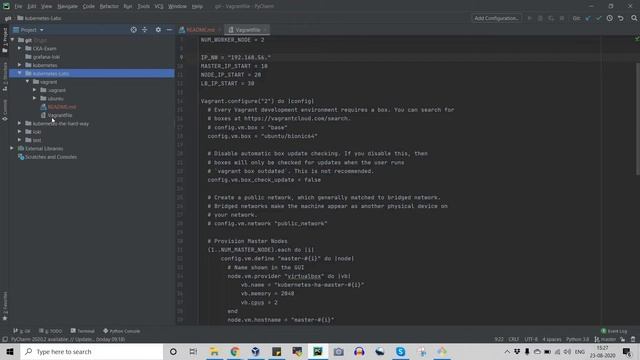Viewport: 640px width, 360px height.
Task: Click the Git Rollback arrow icon
Action: [x=620, y=18]
